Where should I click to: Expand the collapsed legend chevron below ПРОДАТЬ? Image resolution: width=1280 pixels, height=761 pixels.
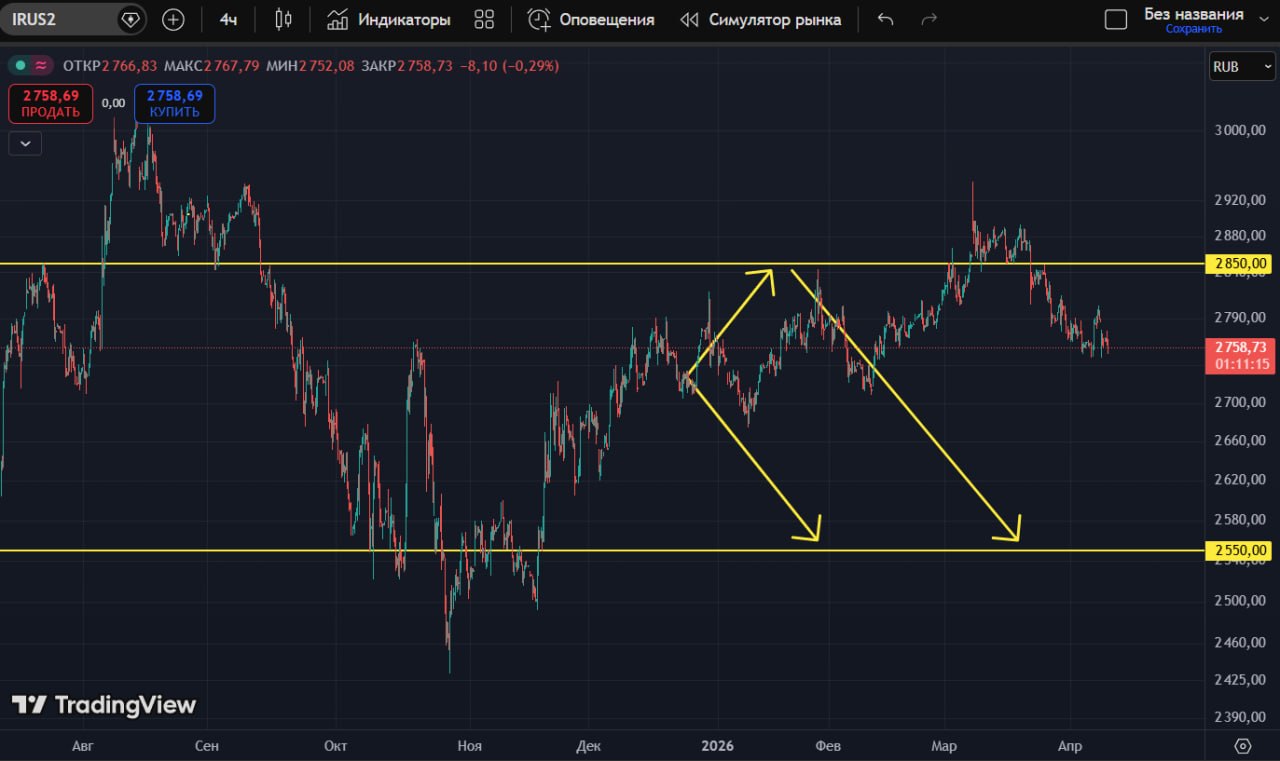click(x=25, y=144)
